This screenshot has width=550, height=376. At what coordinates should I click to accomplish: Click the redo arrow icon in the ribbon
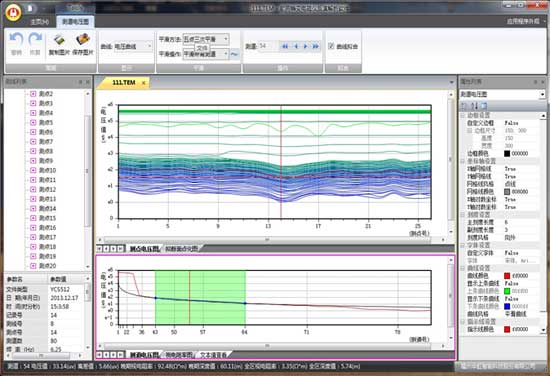coord(35,40)
